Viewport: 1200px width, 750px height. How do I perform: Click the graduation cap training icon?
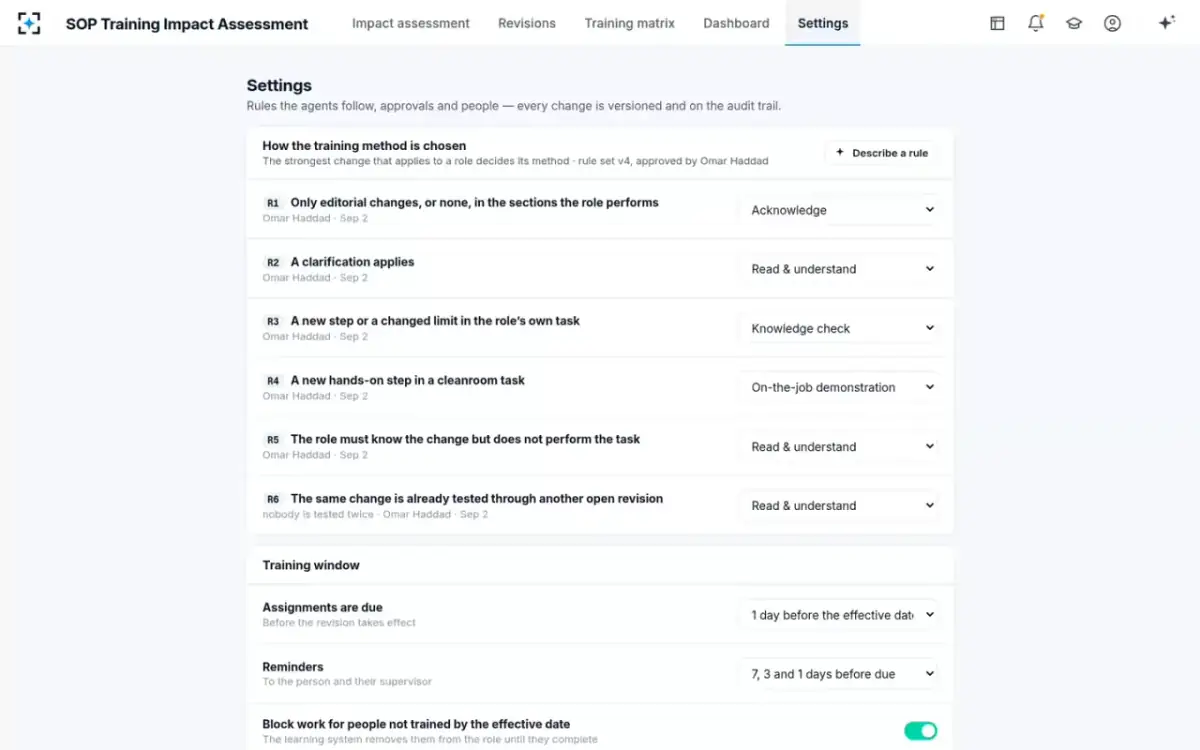[x=1074, y=23]
